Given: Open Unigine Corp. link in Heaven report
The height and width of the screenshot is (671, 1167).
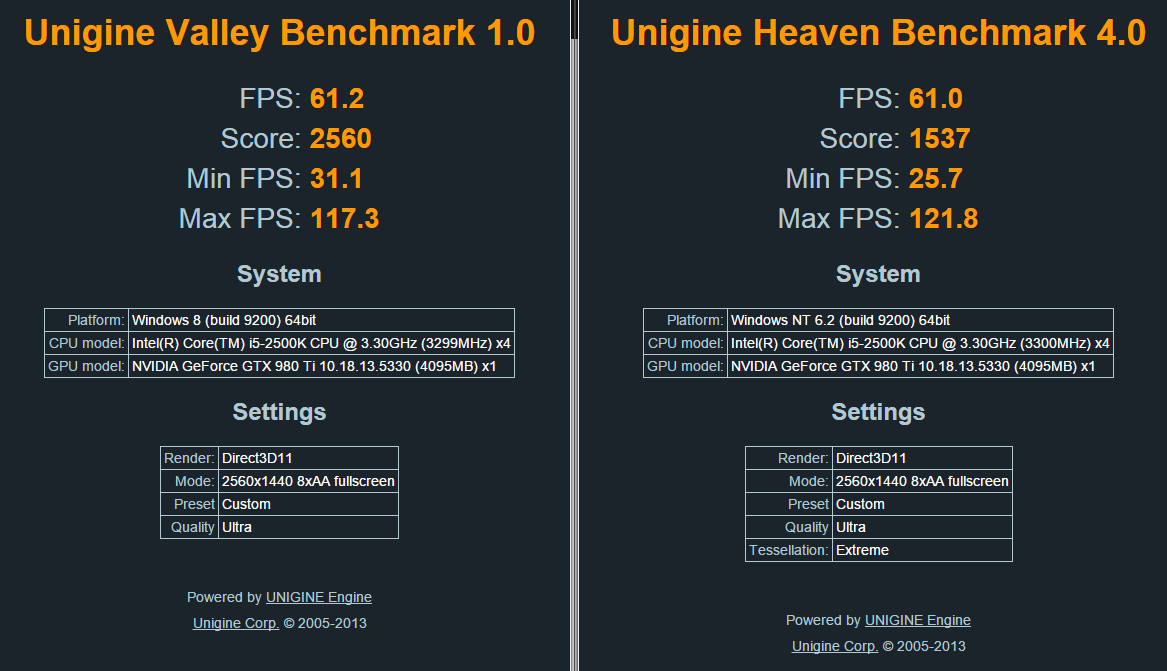Looking at the screenshot, I should point(835,646).
